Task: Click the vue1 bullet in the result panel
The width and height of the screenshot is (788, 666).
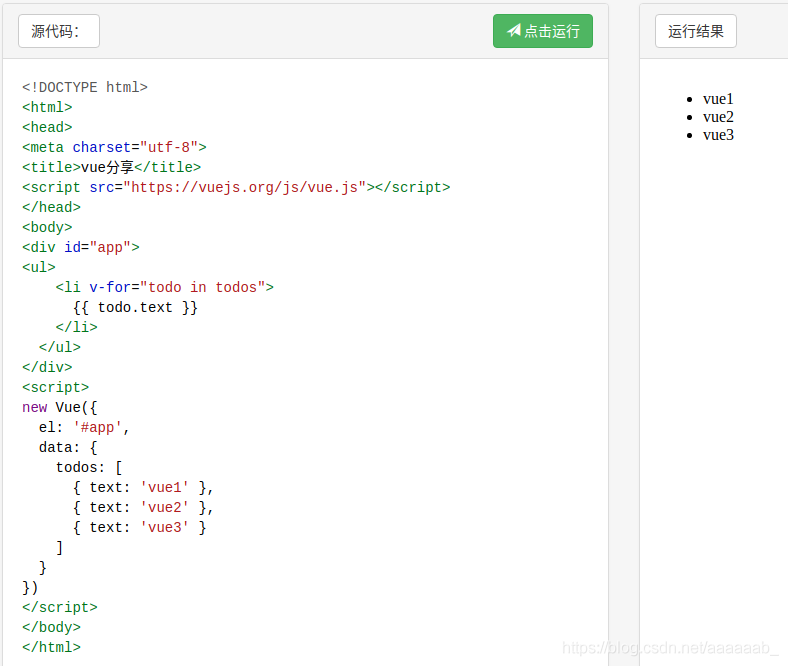Action: (x=718, y=99)
